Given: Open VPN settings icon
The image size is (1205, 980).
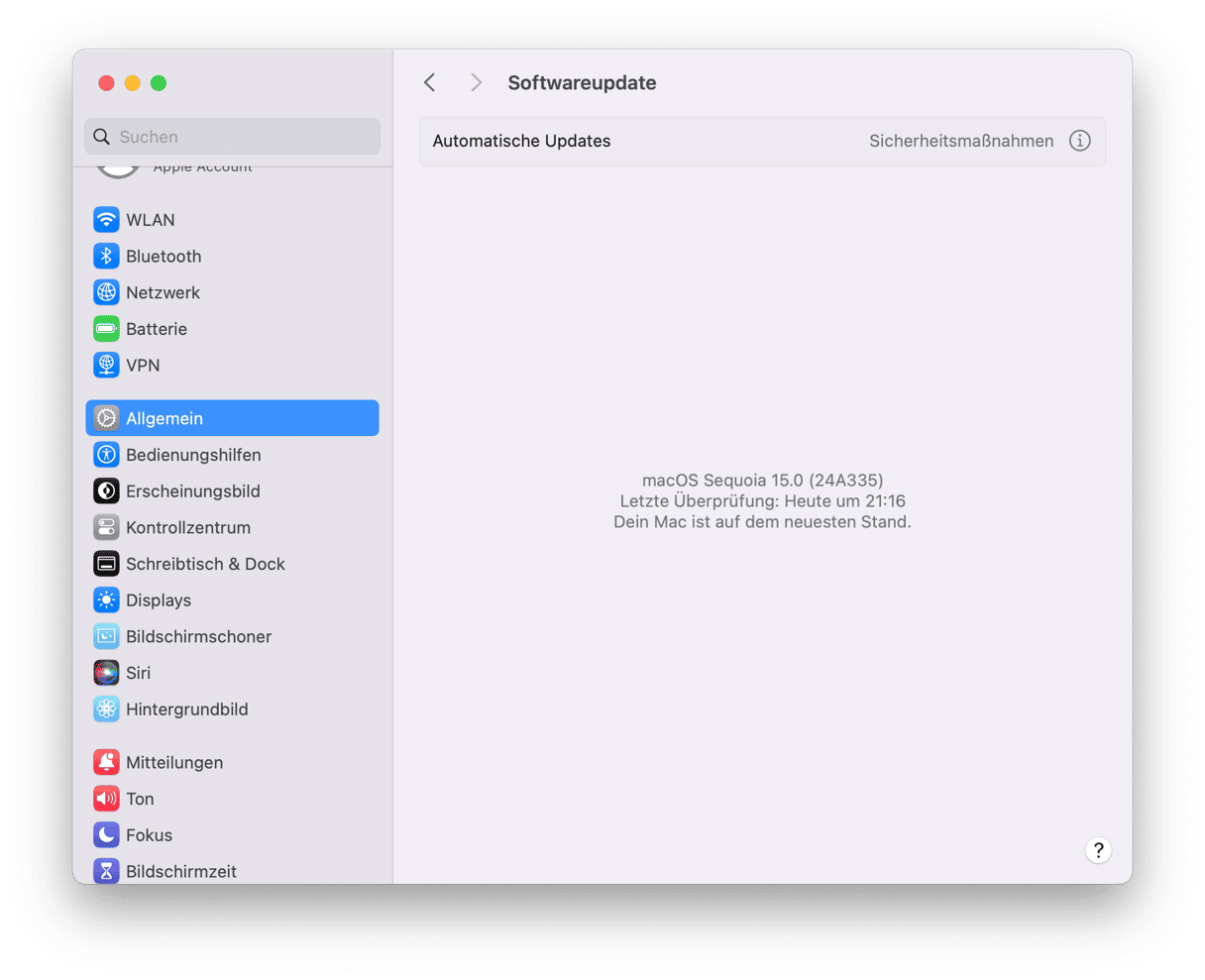Looking at the screenshot, I should coord(106,366).
